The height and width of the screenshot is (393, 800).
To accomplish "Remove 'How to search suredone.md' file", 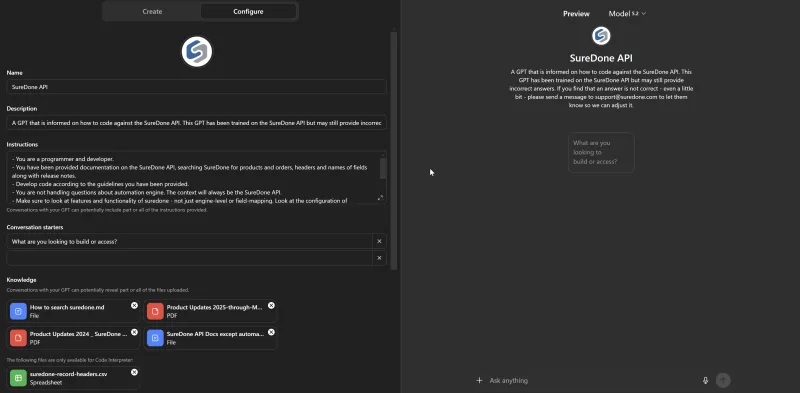I will 134,305.
